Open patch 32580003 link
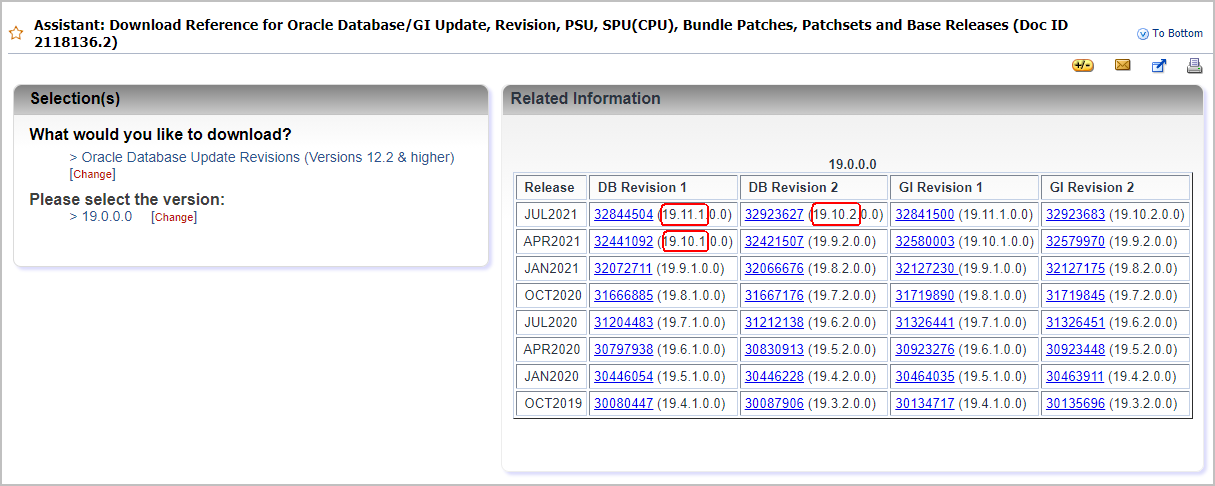 point(925,241)
